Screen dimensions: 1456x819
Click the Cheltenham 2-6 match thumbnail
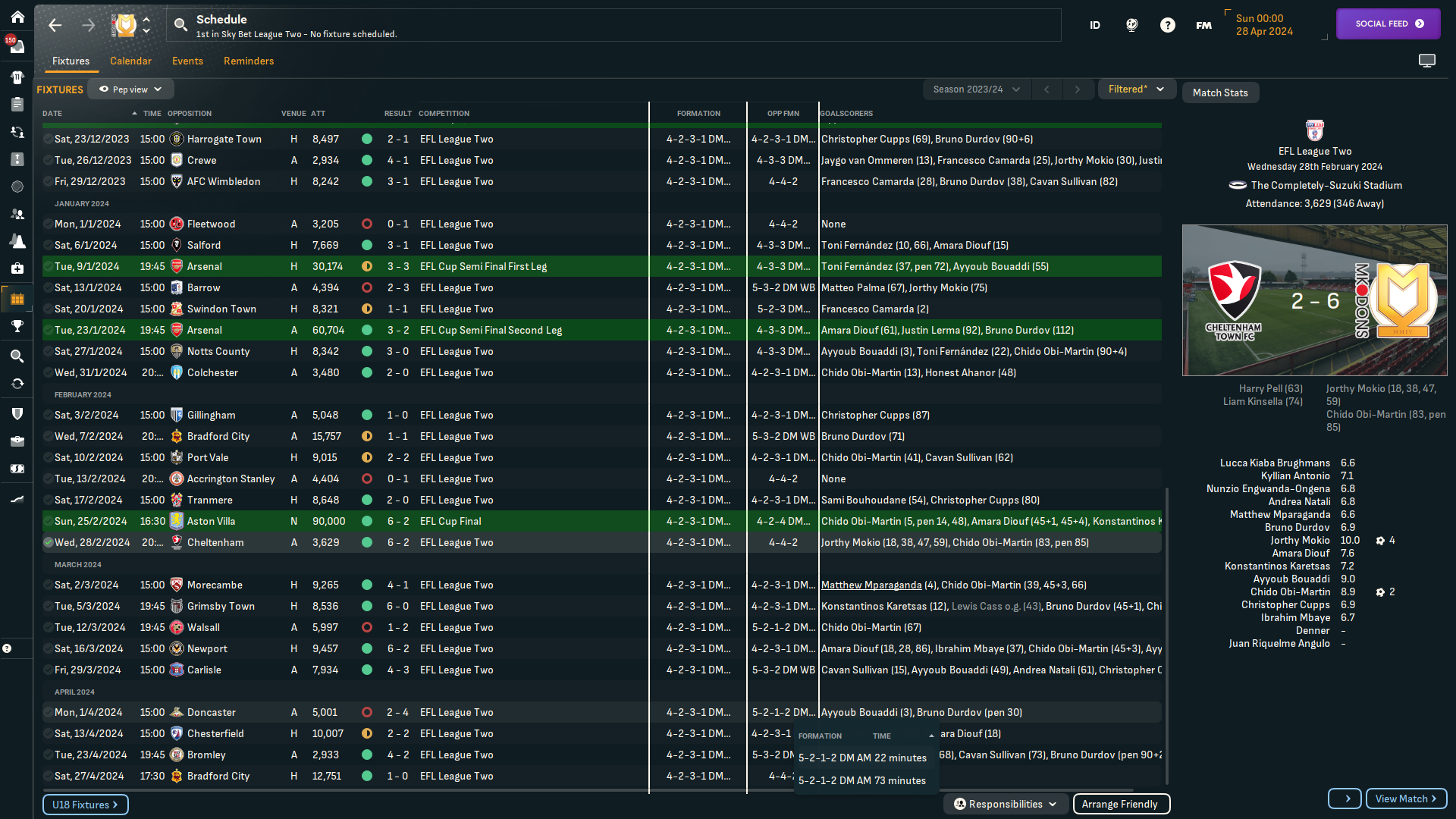(x=1314, y=300)
